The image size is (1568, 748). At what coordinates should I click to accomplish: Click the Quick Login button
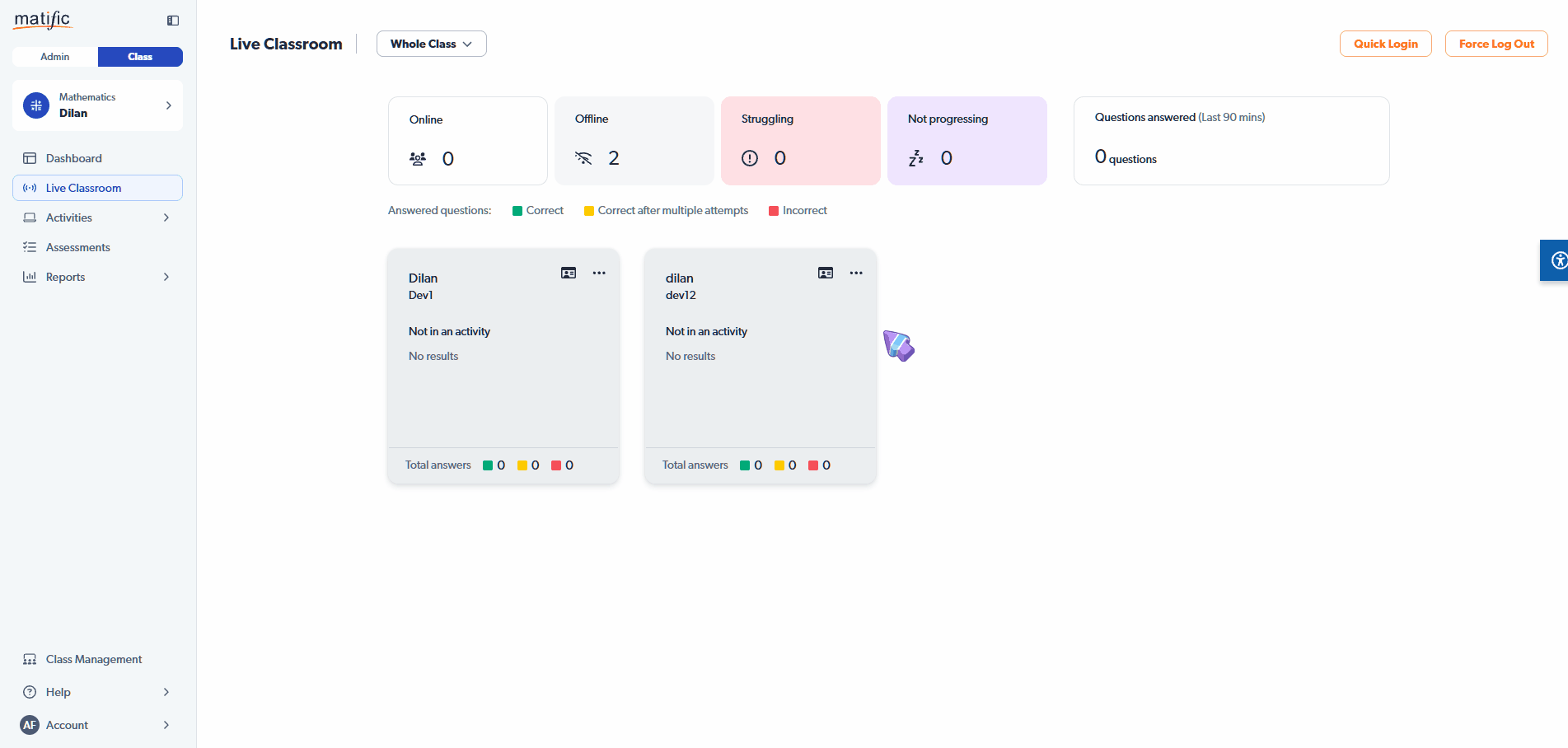coord(1385,44)
